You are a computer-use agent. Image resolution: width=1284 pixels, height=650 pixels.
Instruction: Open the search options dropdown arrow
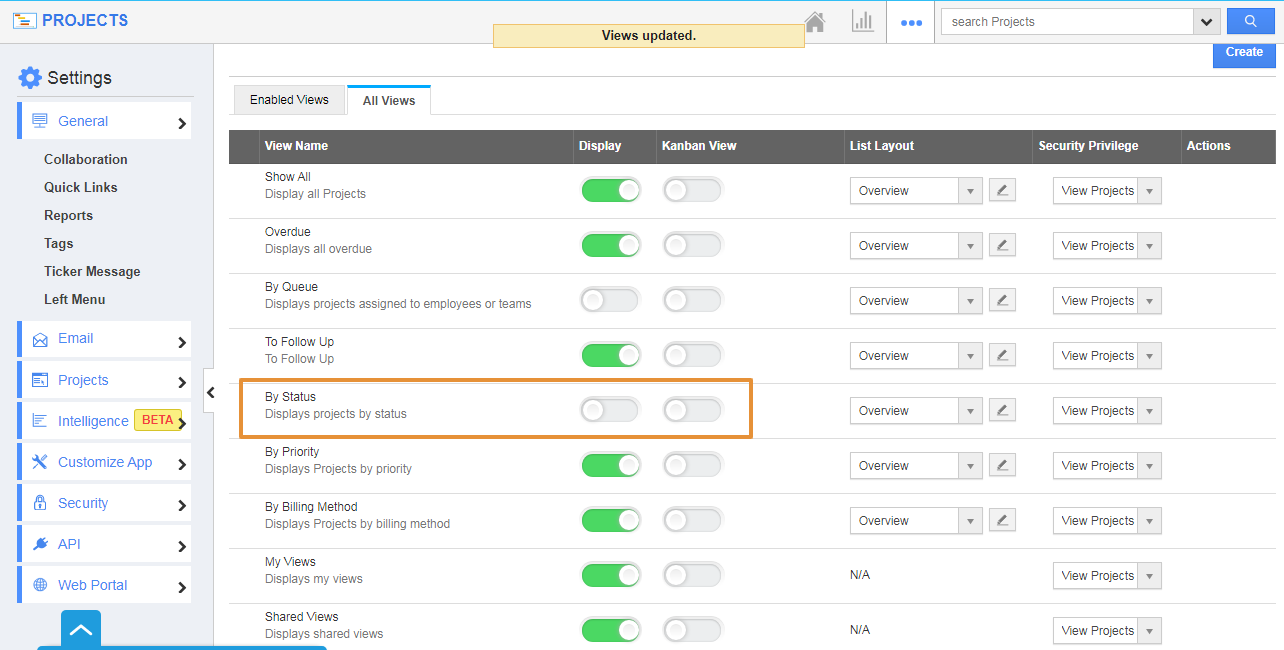pyautogui.click(x=1207, y=21)
